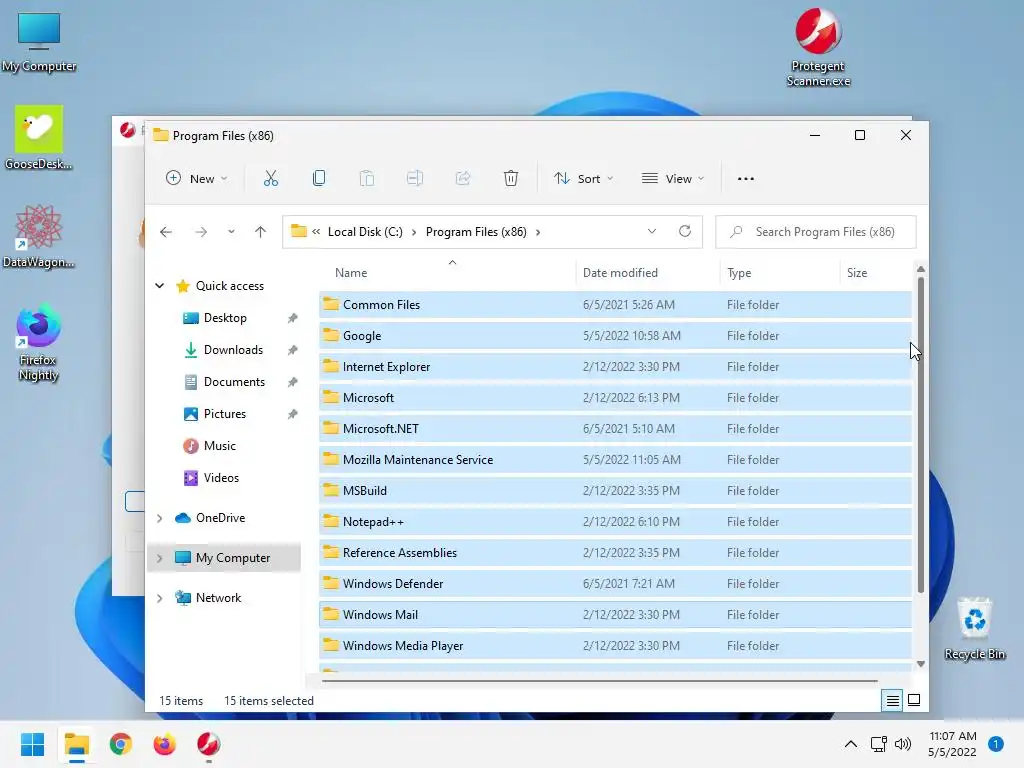
Task: Open recent locations dropdown arrow
Action: [x=231, y=232]
